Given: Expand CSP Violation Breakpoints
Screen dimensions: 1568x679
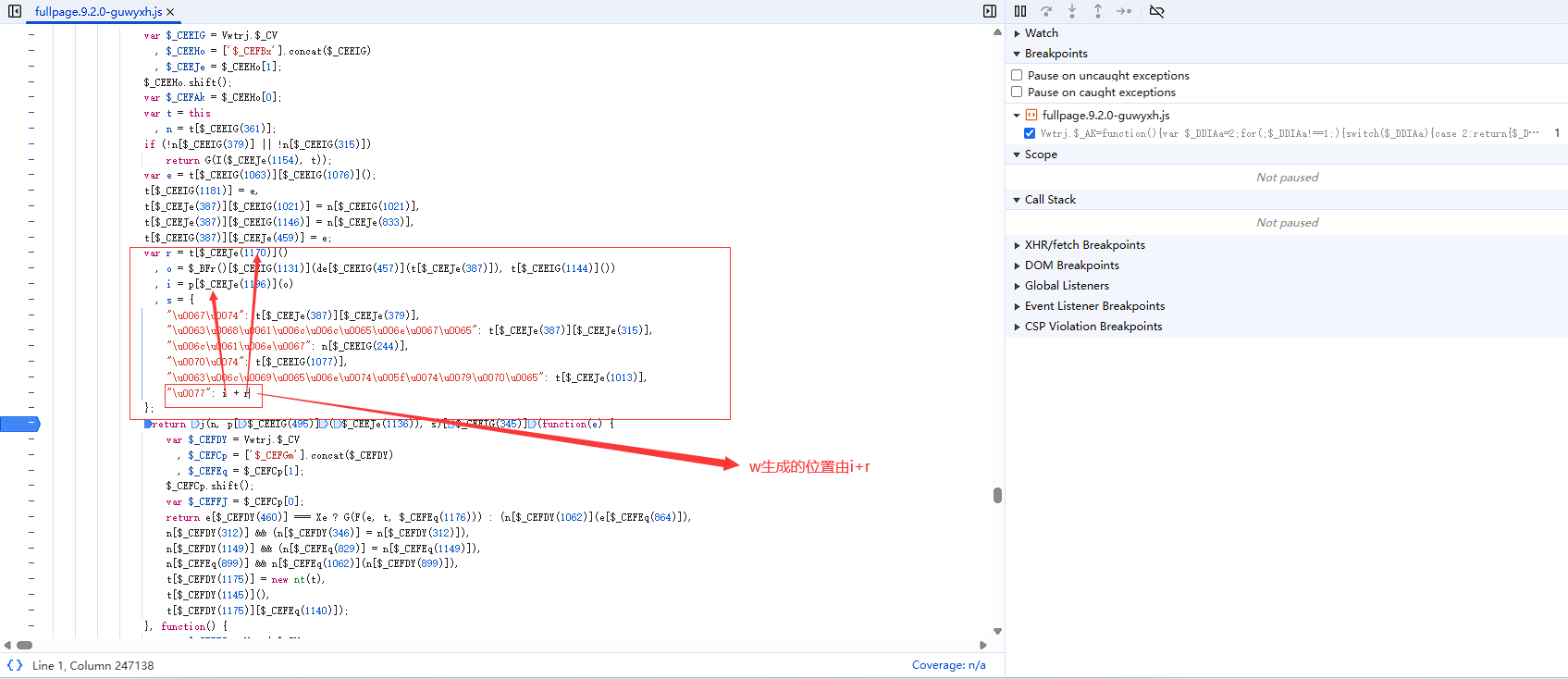Looking at the screenshot, I should 1018,327.
